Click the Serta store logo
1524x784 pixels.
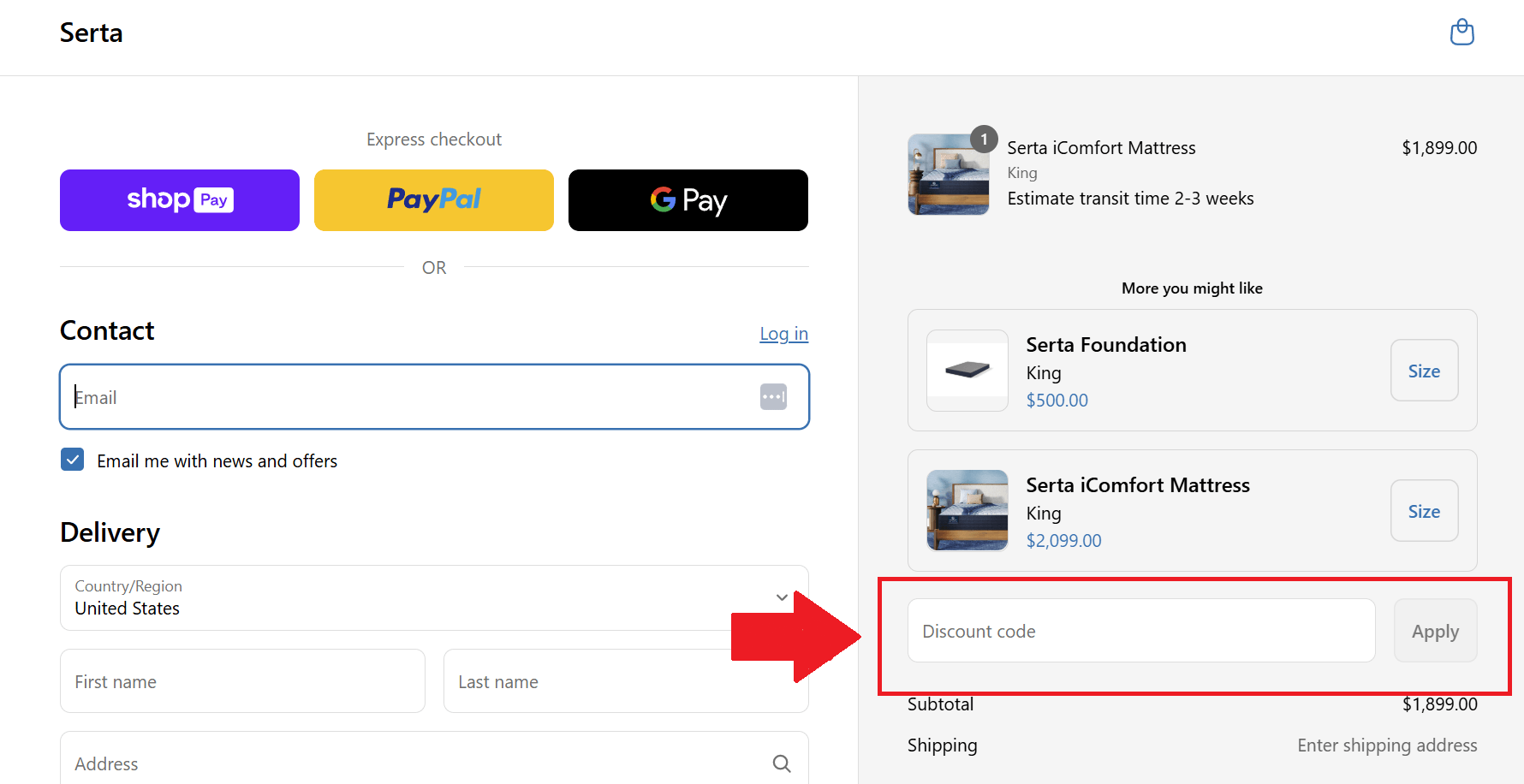92,33
